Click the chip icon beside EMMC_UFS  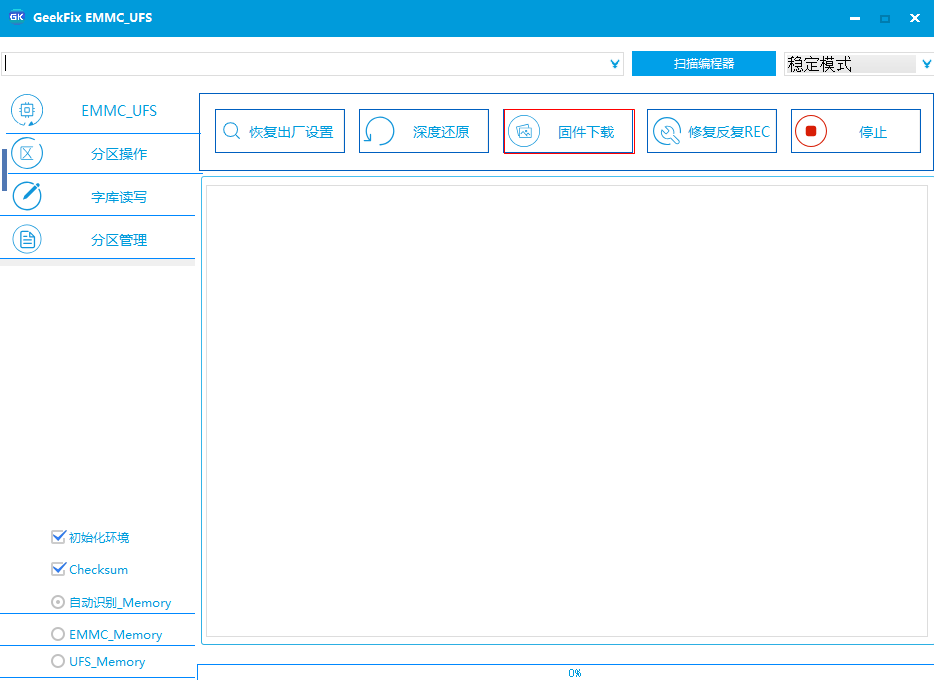[27, 110]
